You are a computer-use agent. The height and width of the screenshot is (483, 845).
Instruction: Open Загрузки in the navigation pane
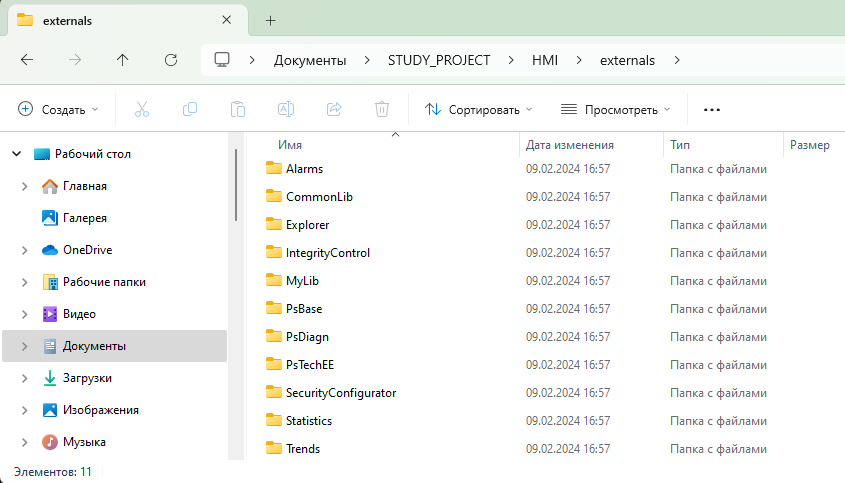pyautogui.click(x=87, y=378)
